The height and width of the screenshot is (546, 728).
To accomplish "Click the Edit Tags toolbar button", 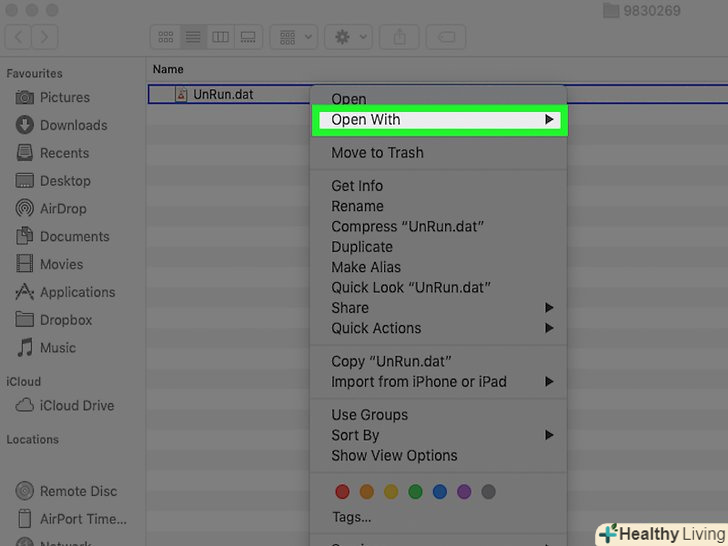I will coord(446,37).
